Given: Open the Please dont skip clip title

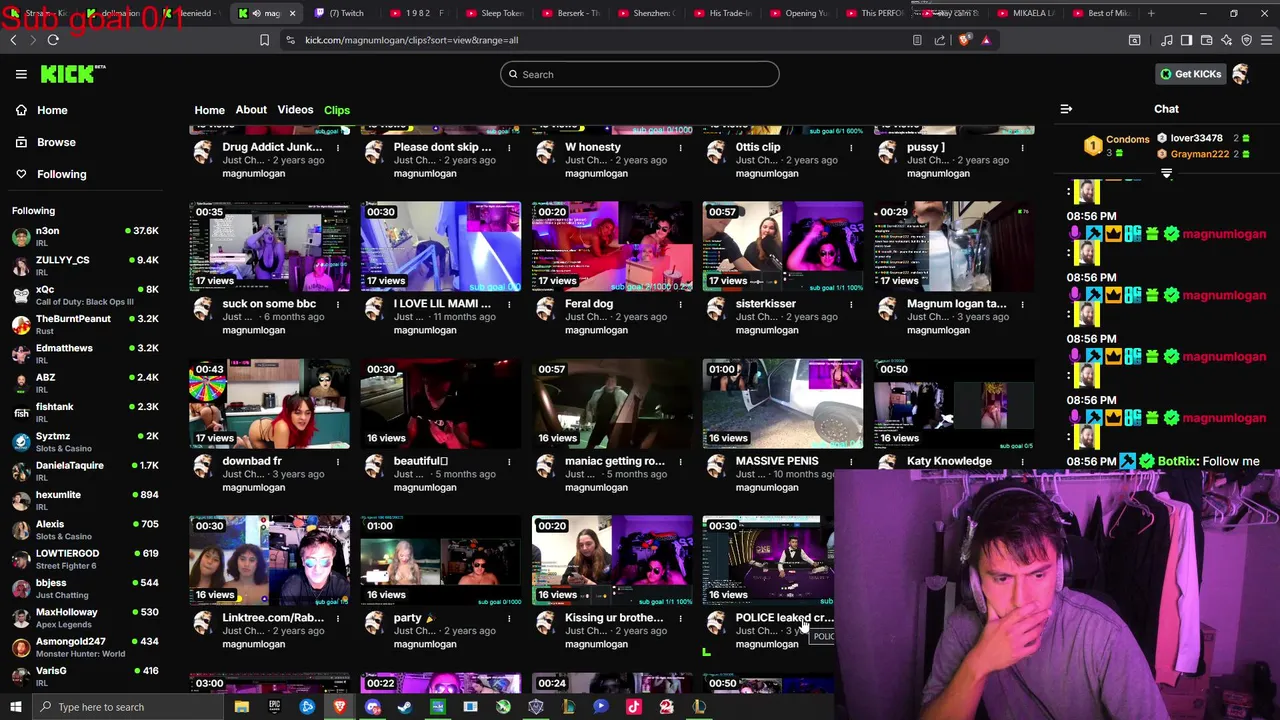Looking at the screenshot, I should (442, 147).
